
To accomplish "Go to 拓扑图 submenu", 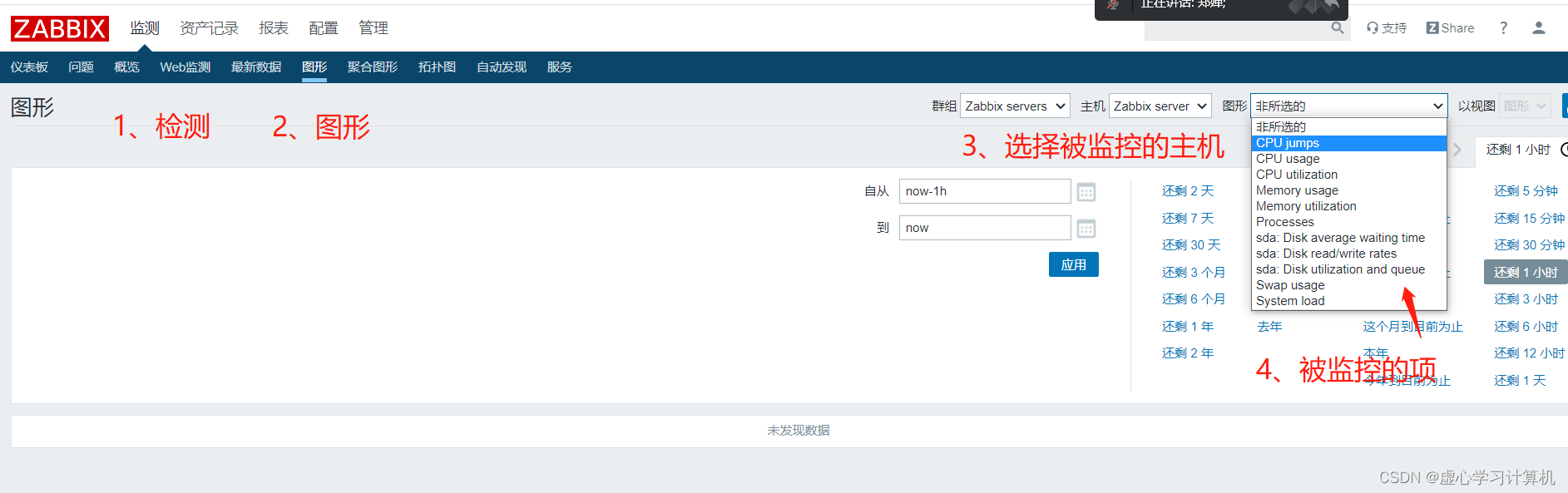I will [x=437, y=67].
